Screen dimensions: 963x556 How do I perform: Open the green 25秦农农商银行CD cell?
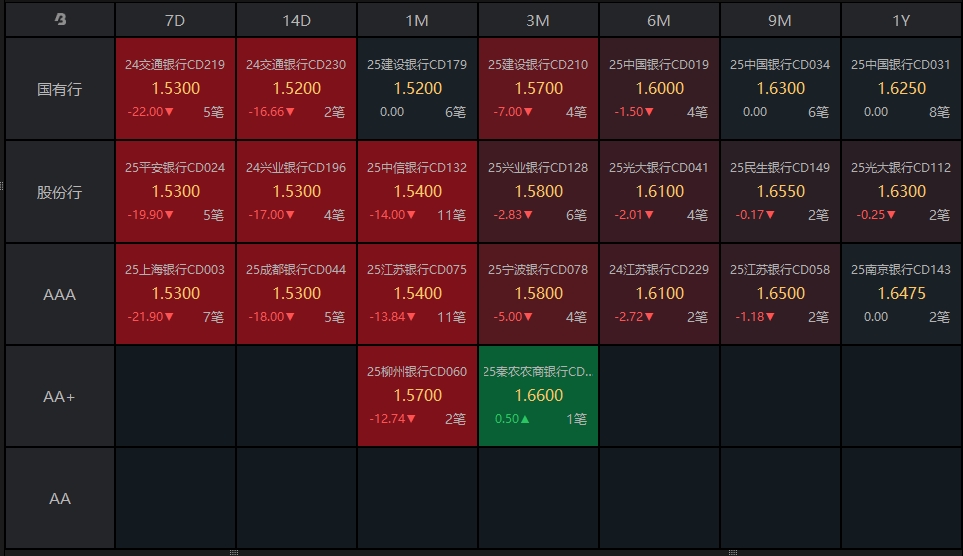(x=538, y=396)
